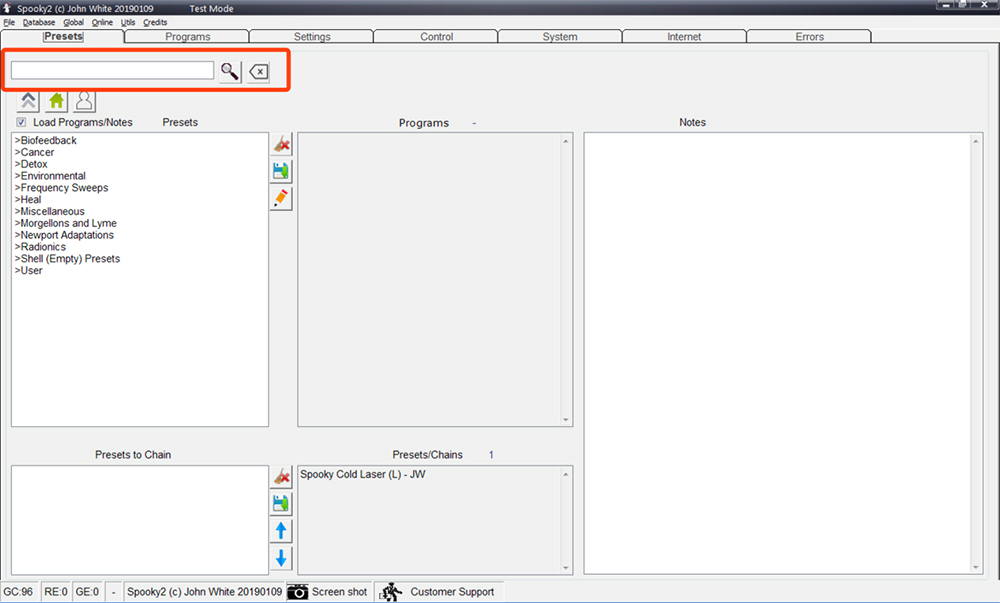This screenshot has width=1000, height=603.
Task: Click the delete preset broom icon
Action: point(281,144)
